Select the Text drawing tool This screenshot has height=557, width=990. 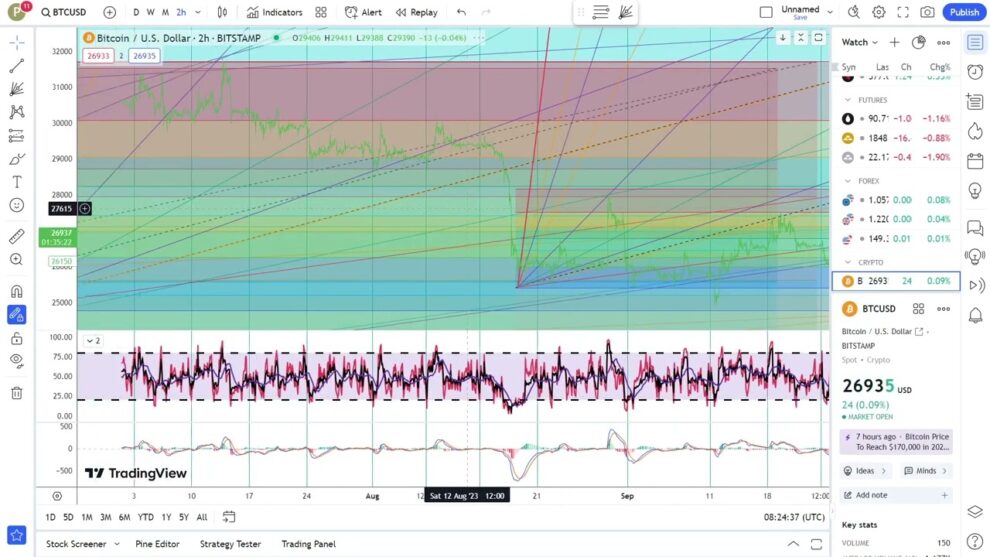point(17,182)
